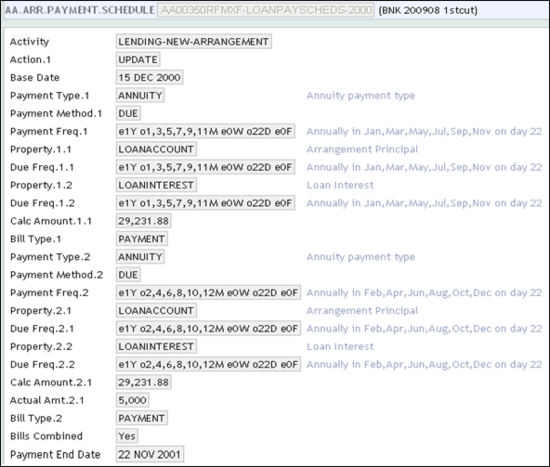Image resolution: width=550 pixels, height=467 pixels.
Task: Select the Due Freq.1.2 frequency field
Action: pos(205,203)
